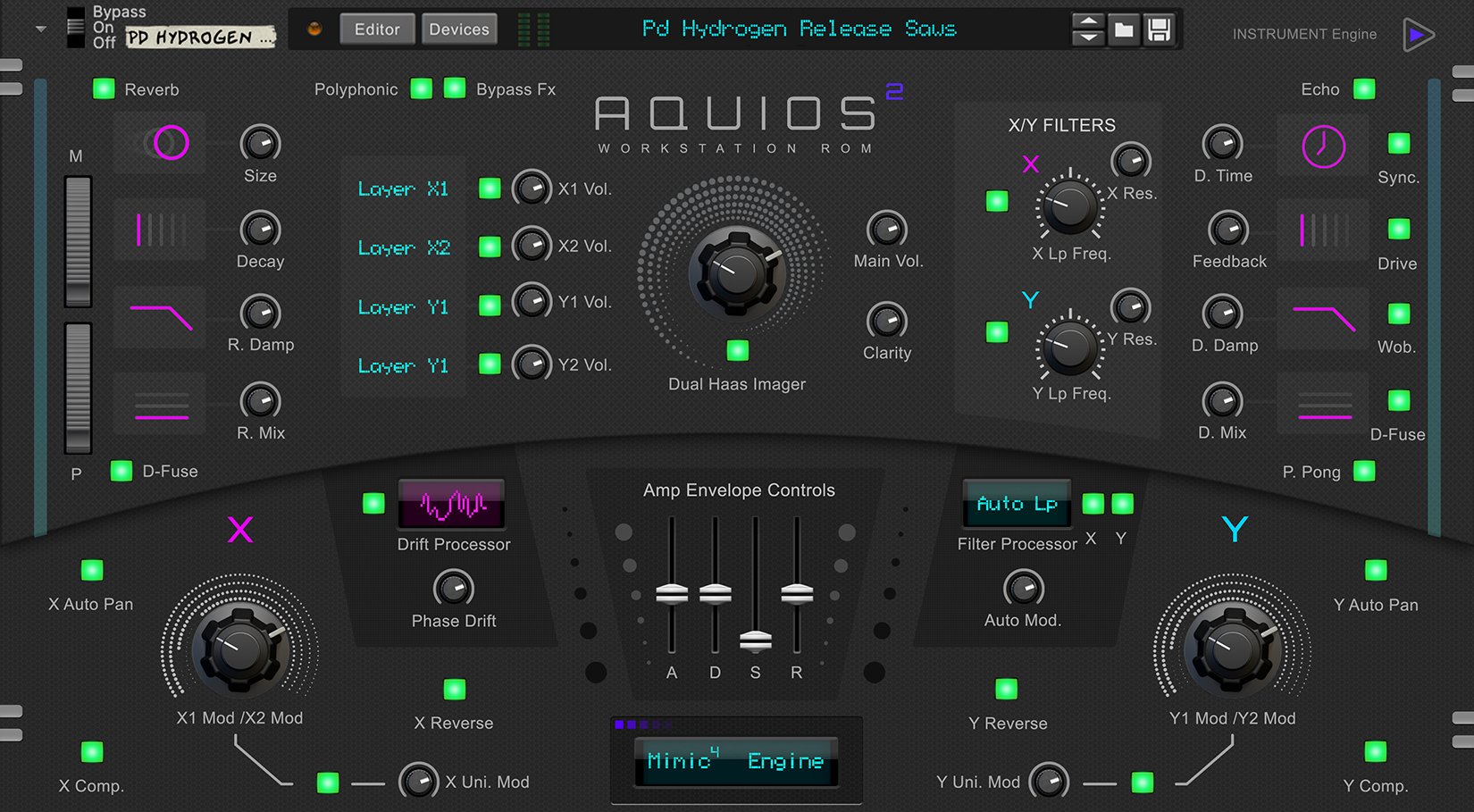Step to the next preset with the up arrow
The image size is (1474, 812).
pos(1089,22)
